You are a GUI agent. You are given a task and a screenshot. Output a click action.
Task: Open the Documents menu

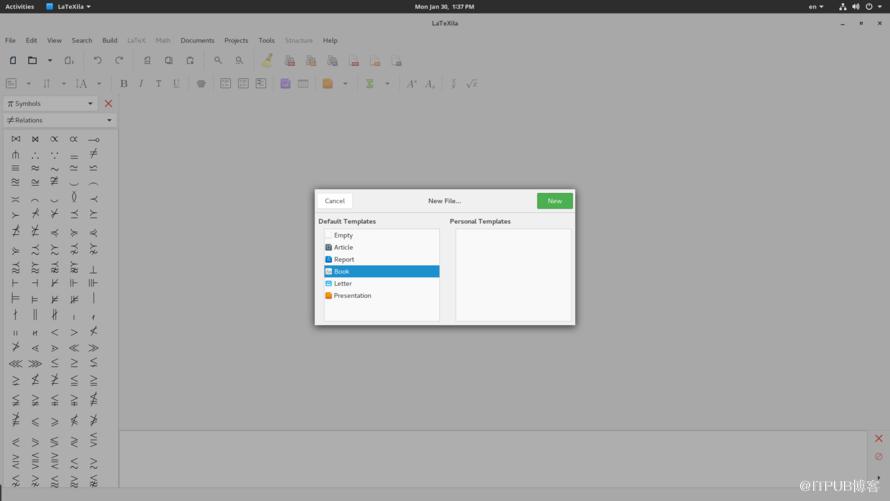[197, 40]
